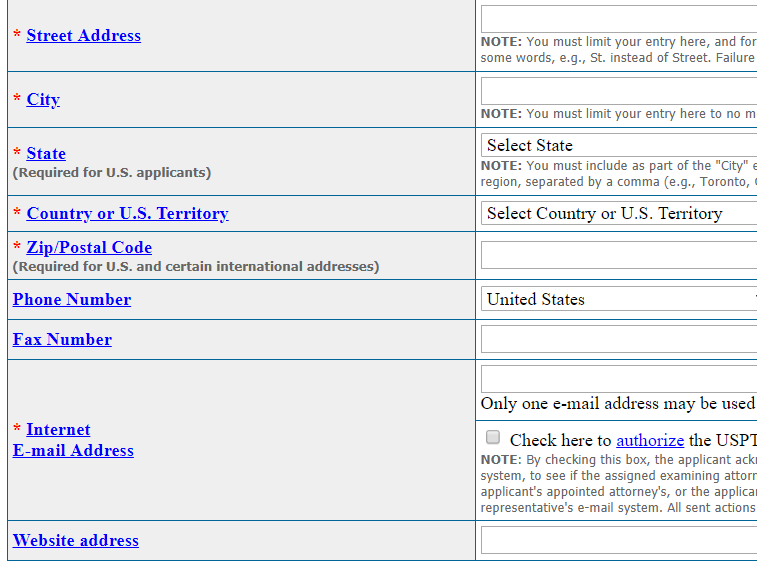Select the Zip/Postal Code input field
Viewport: 757px width, 561px height.
[618, 255]
